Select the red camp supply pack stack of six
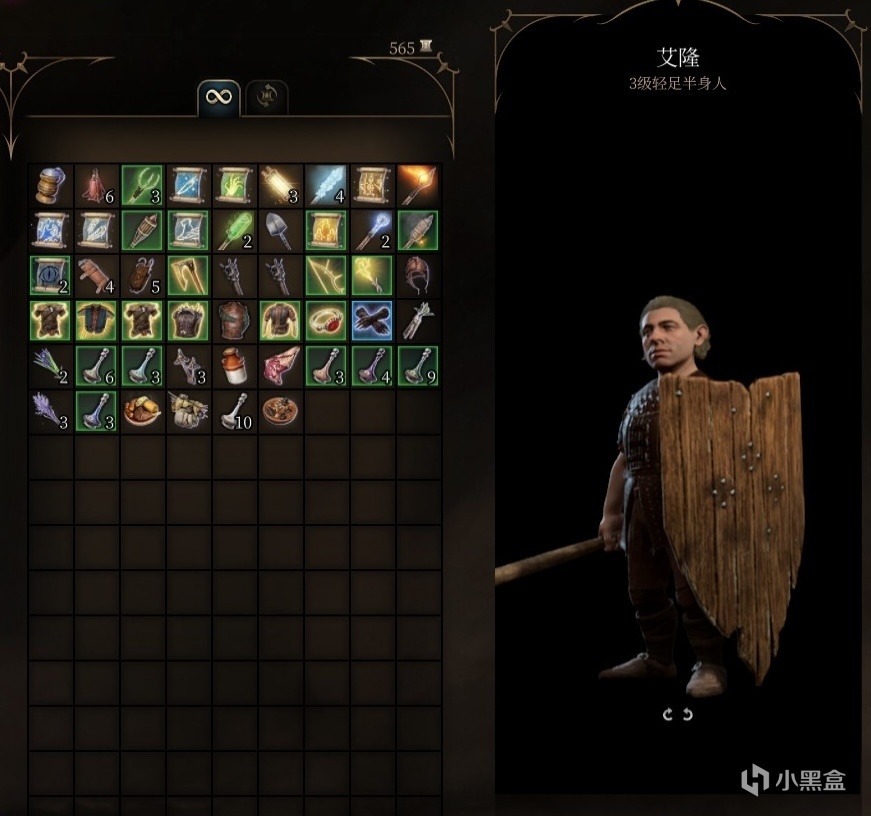871x816 pixels. (x=96, y=185)
